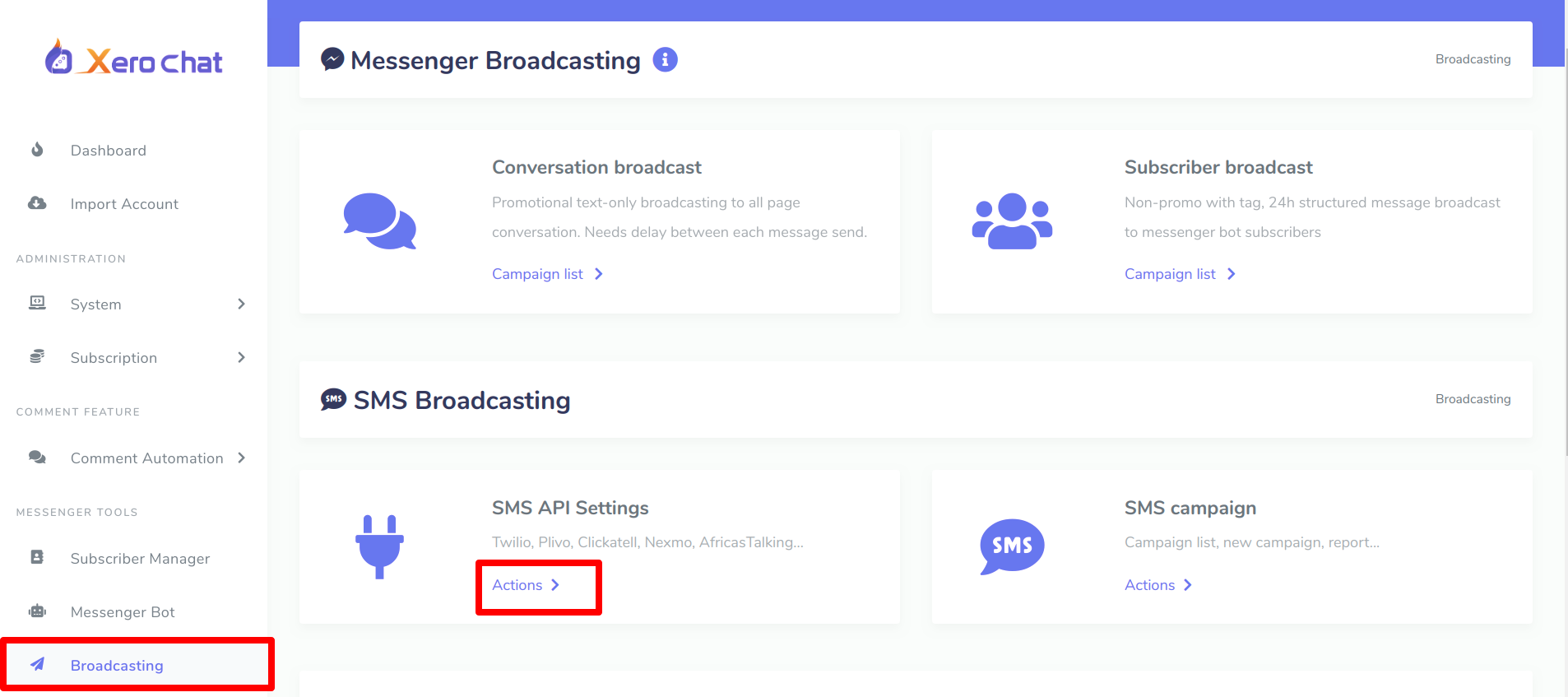
Task: Click the Xero Chat logo
Action: coord(133,59)
